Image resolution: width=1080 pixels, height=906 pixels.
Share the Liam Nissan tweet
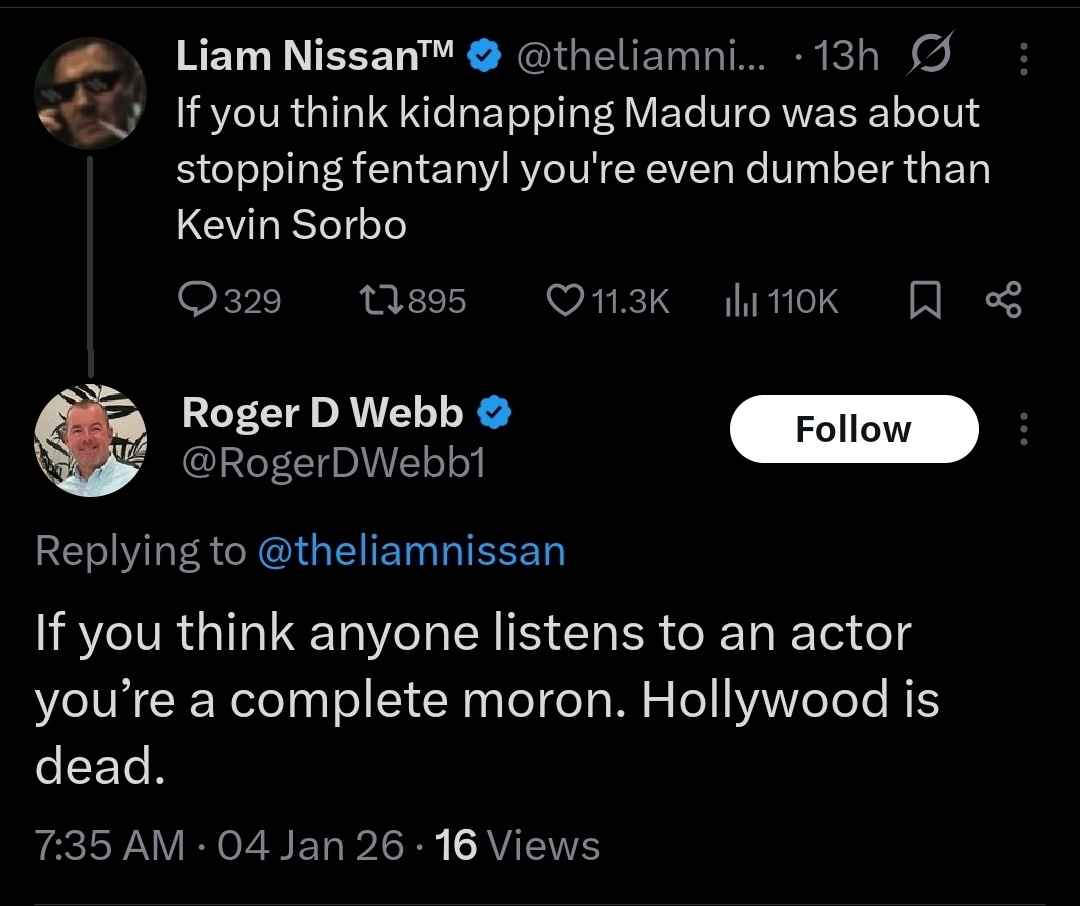pyautogui.click(x=1003, y=300)
